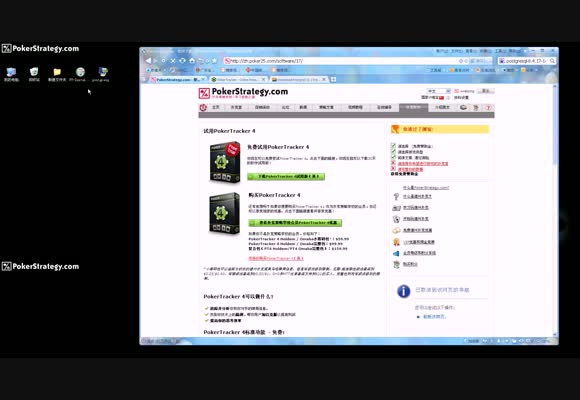The image size is (580, 400).
Task: Click the red question mark help icon
Action: (x=488, y=108)
